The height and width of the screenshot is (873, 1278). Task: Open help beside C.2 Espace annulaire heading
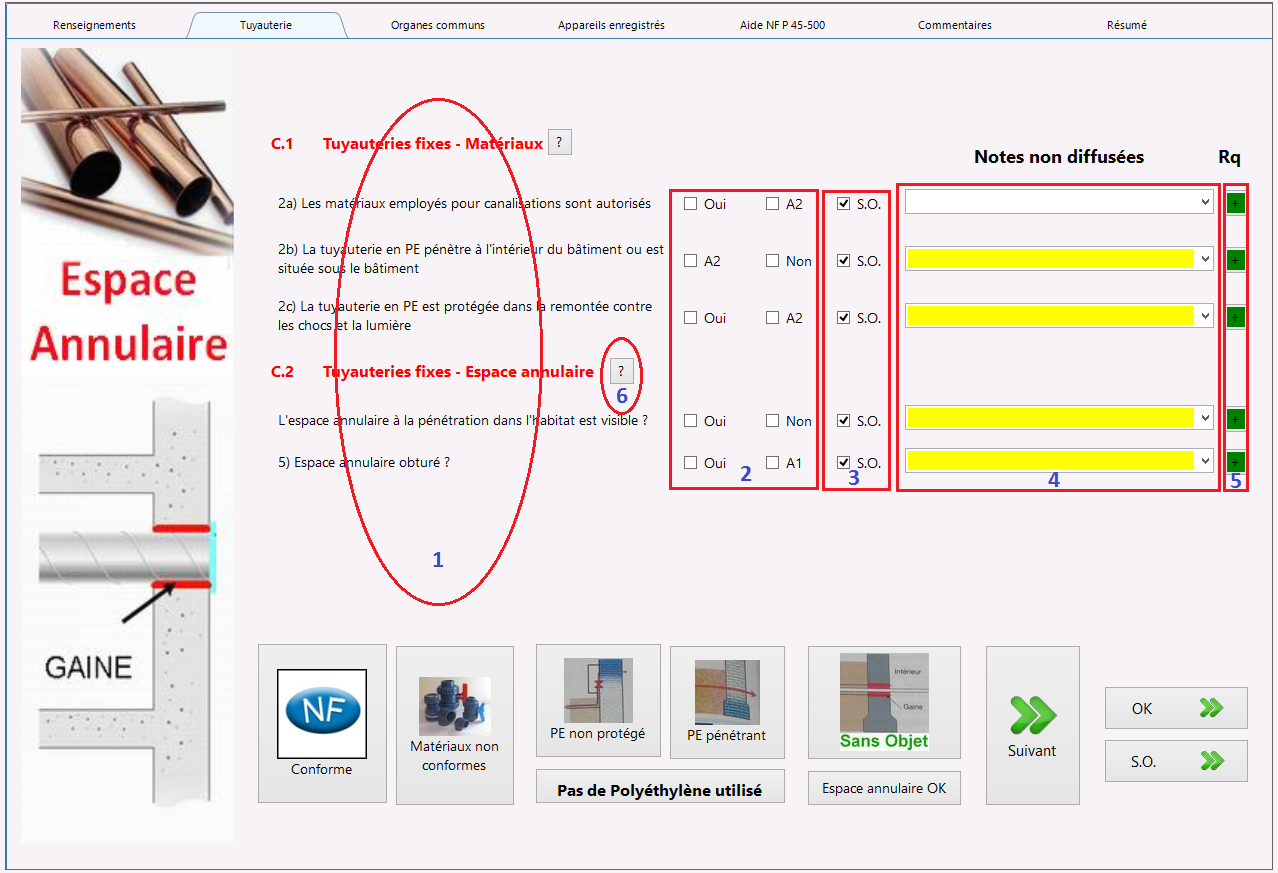click(621, 371)
